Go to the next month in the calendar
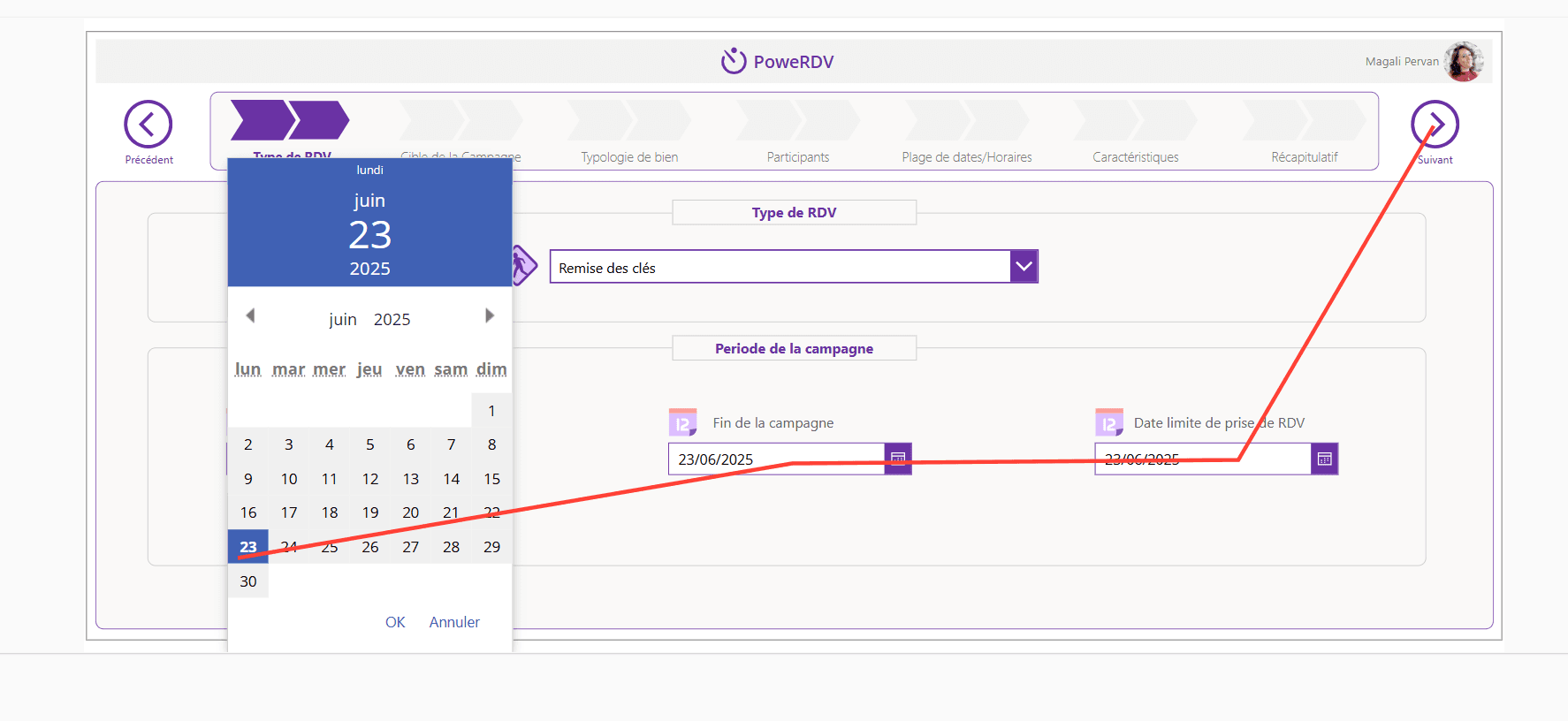The height and width of the screenshot is (721, 1568). click(x=490, y=315)
